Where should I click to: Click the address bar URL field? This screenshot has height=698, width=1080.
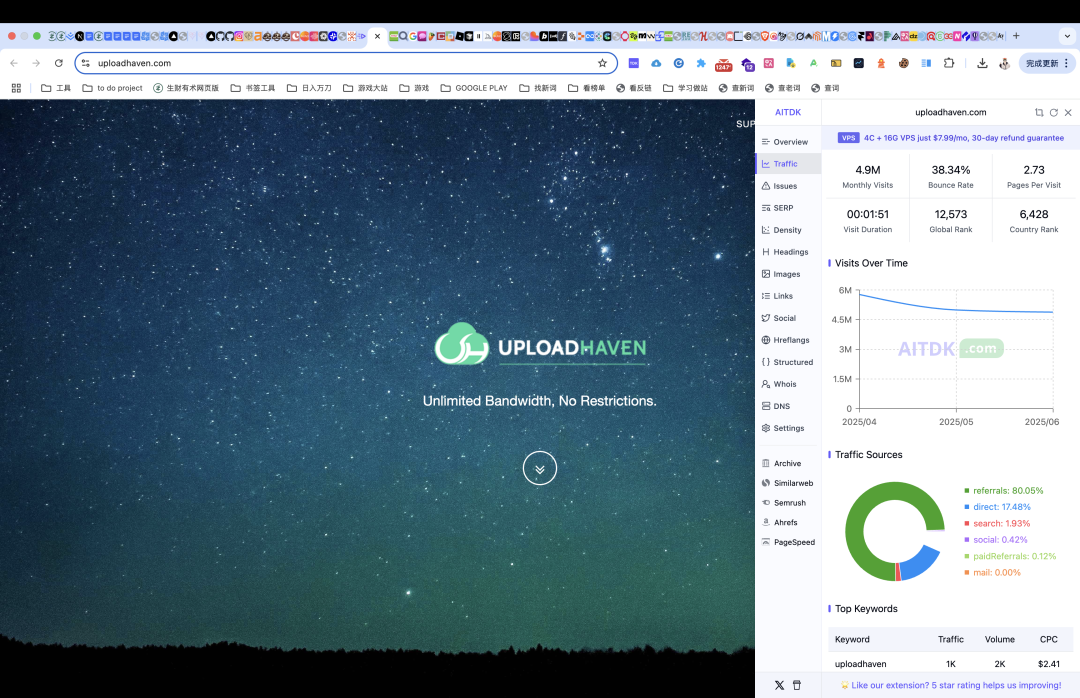tap(344, 63)
